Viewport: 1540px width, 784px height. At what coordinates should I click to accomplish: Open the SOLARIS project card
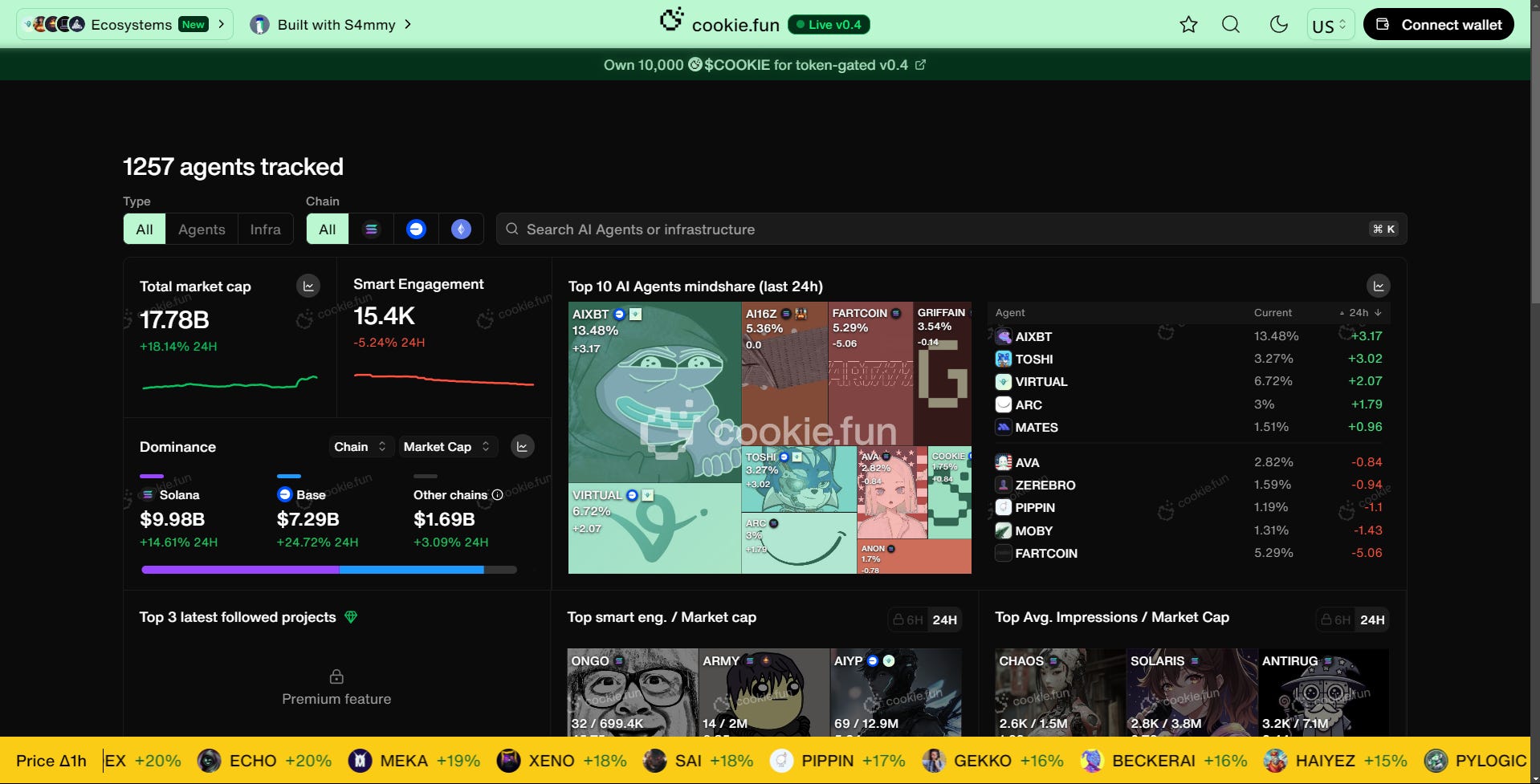coord(1192,693)
